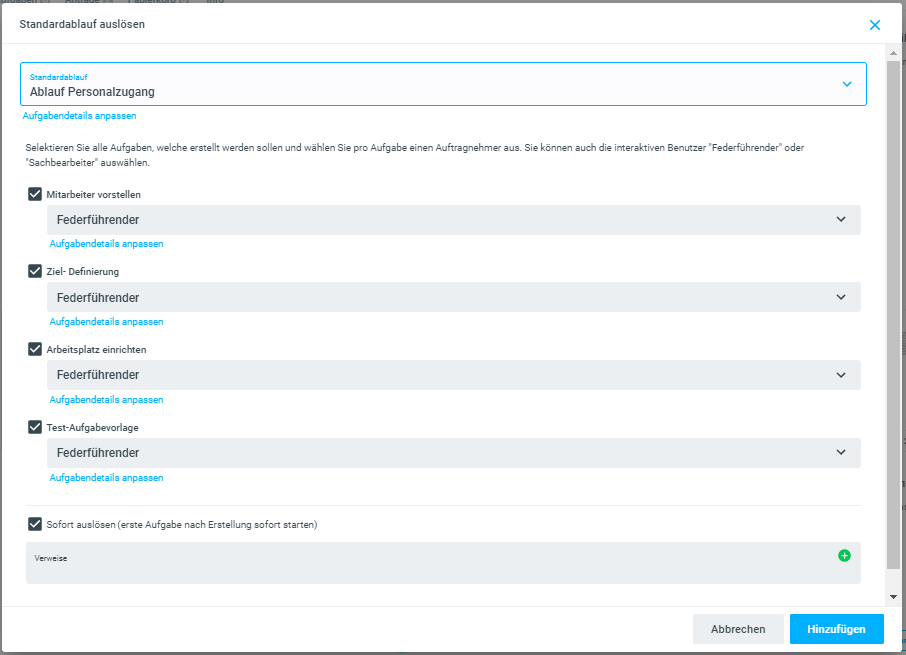Viewport: 906px width, 655px height.
Task: Expand assignee dropdown for Mitarbeiter vorstellen
Action: [453, 220]
